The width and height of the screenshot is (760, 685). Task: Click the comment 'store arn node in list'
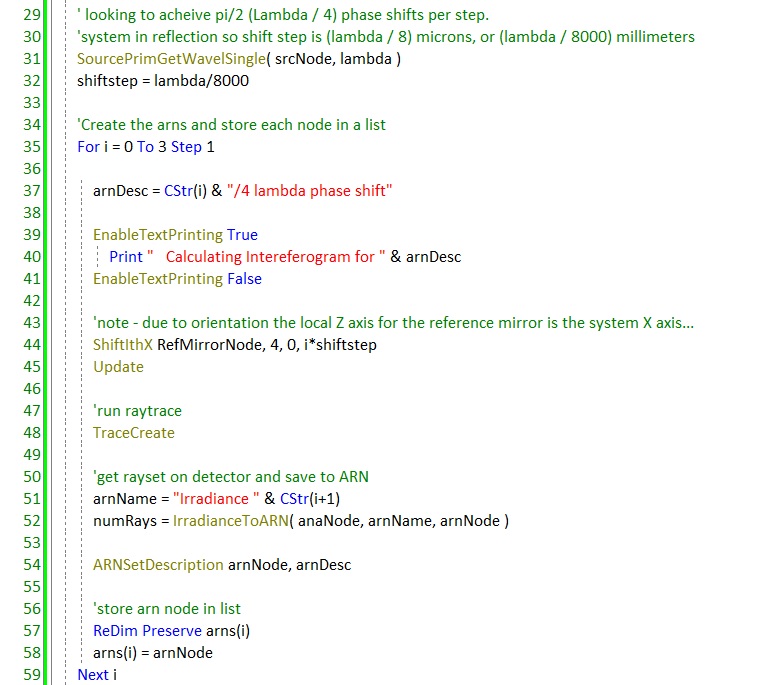tap(167, 608)
